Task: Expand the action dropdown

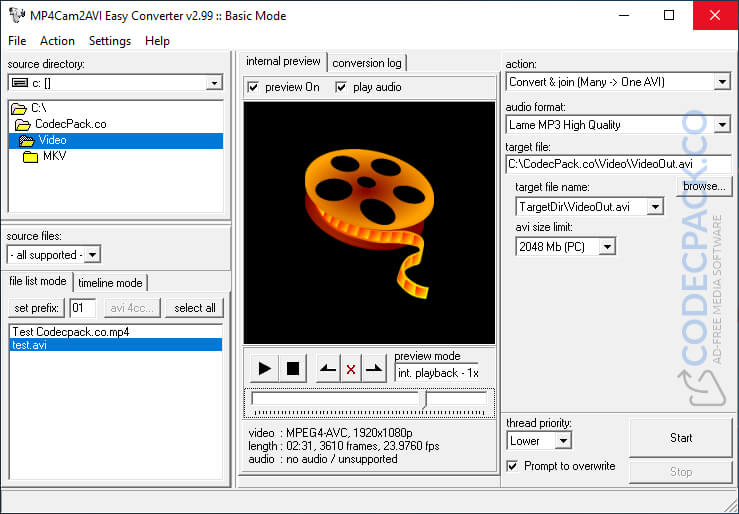Action: (722, 82)
